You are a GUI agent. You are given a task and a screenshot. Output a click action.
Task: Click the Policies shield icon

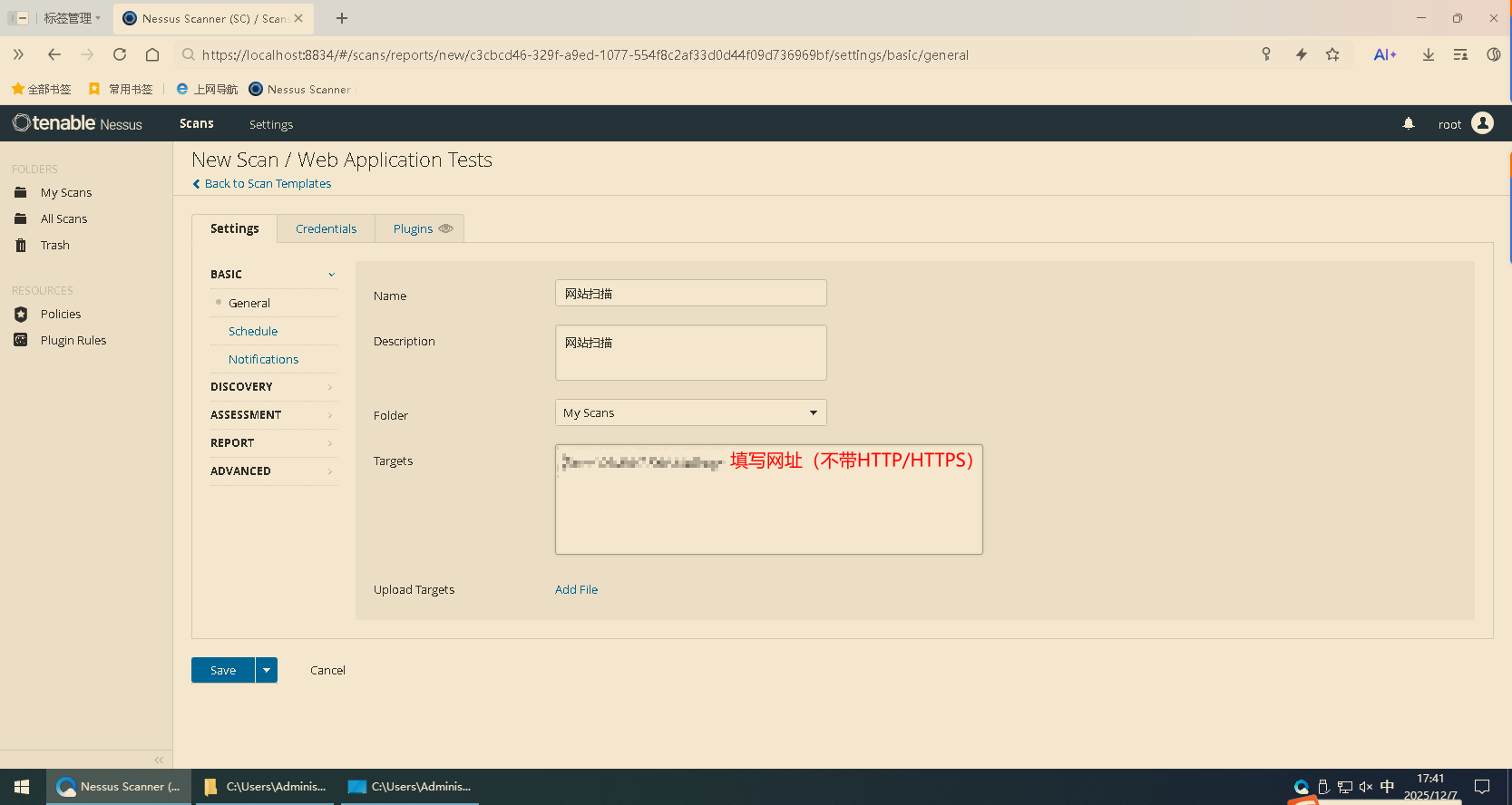pos(21,315)
